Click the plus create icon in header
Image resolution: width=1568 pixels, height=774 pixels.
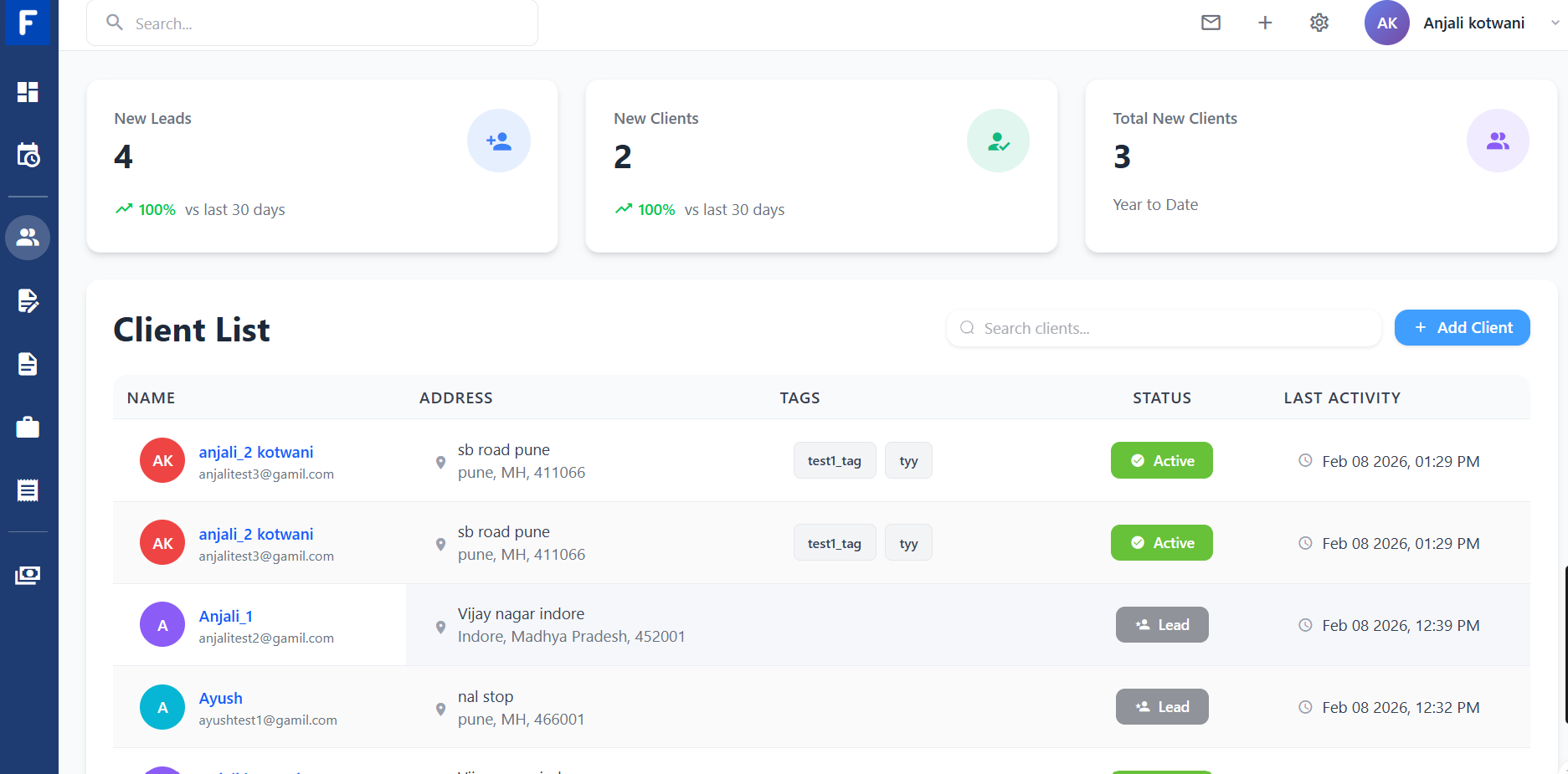tap(1265, 23)
